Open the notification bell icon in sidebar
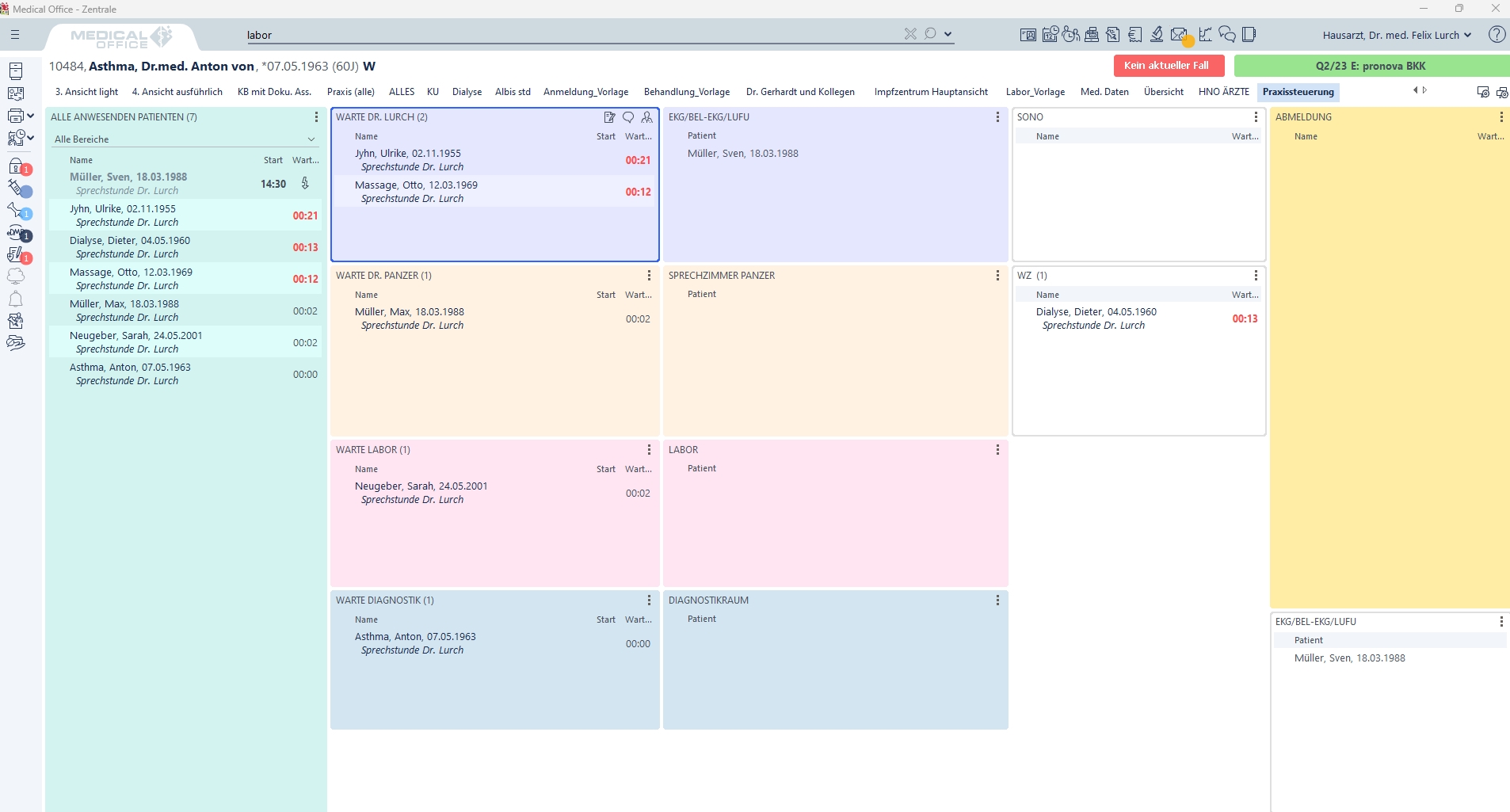The width and height of the screenshot is (1510, 812). tap(16, 299)
